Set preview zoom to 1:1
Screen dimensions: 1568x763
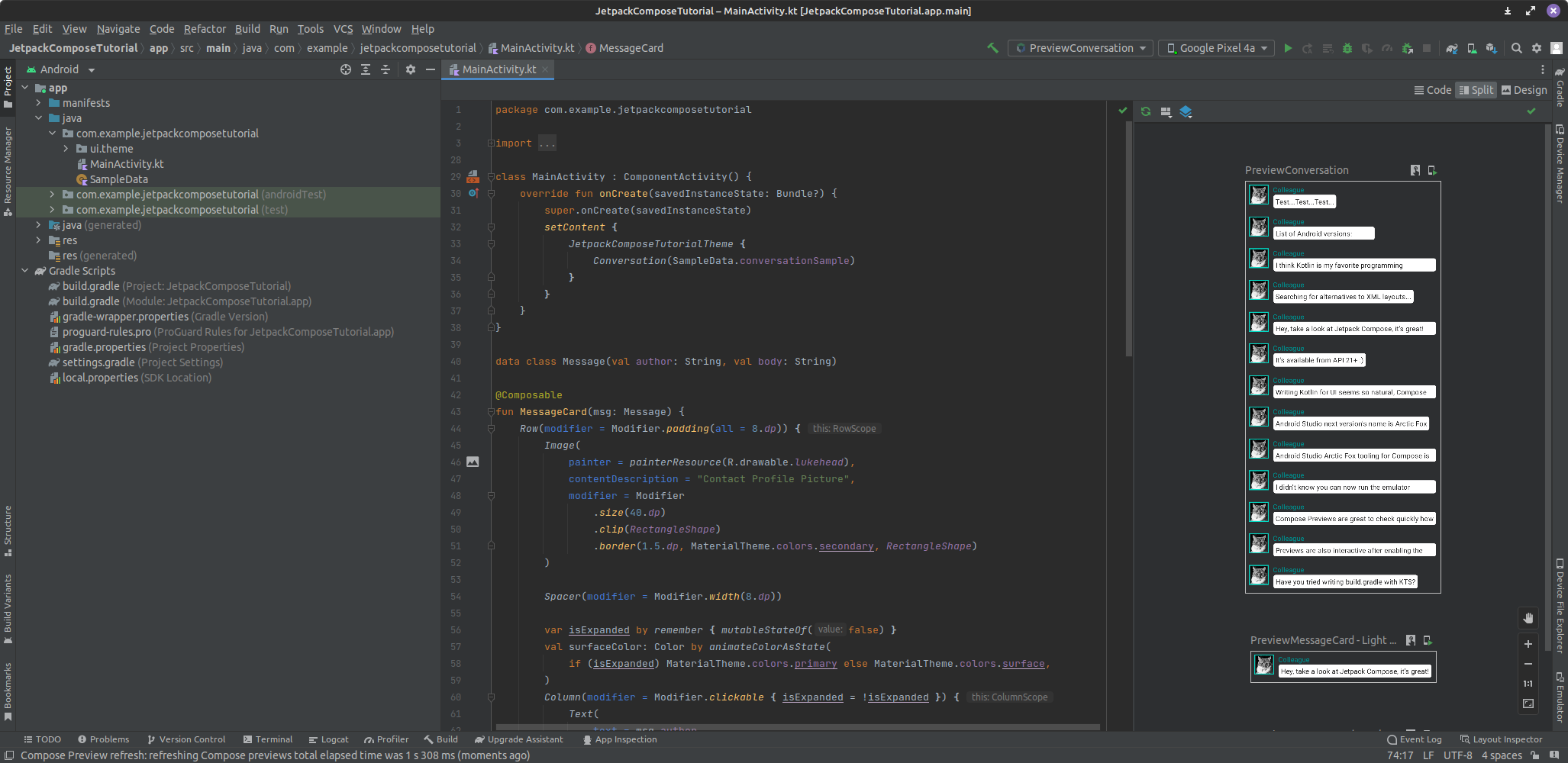point(1528,684)
